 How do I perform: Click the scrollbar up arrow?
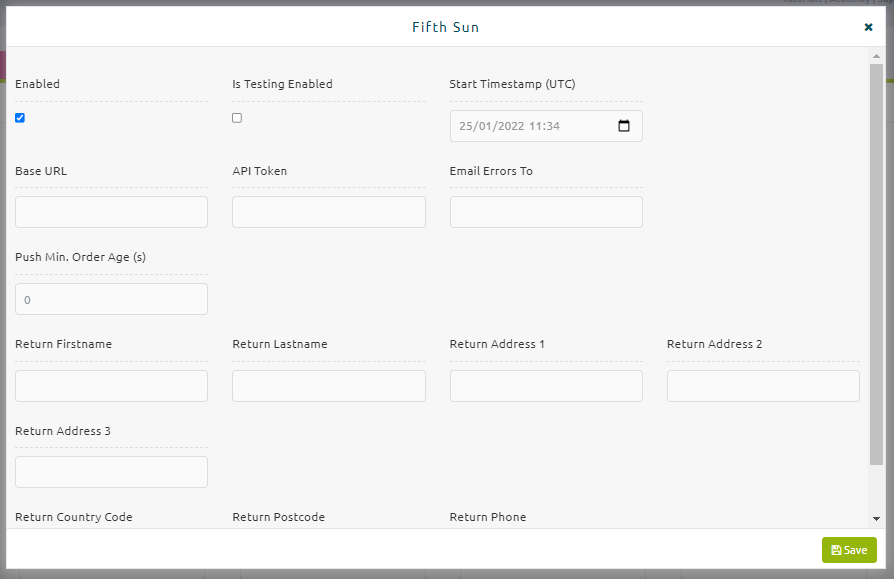point(876,56)
